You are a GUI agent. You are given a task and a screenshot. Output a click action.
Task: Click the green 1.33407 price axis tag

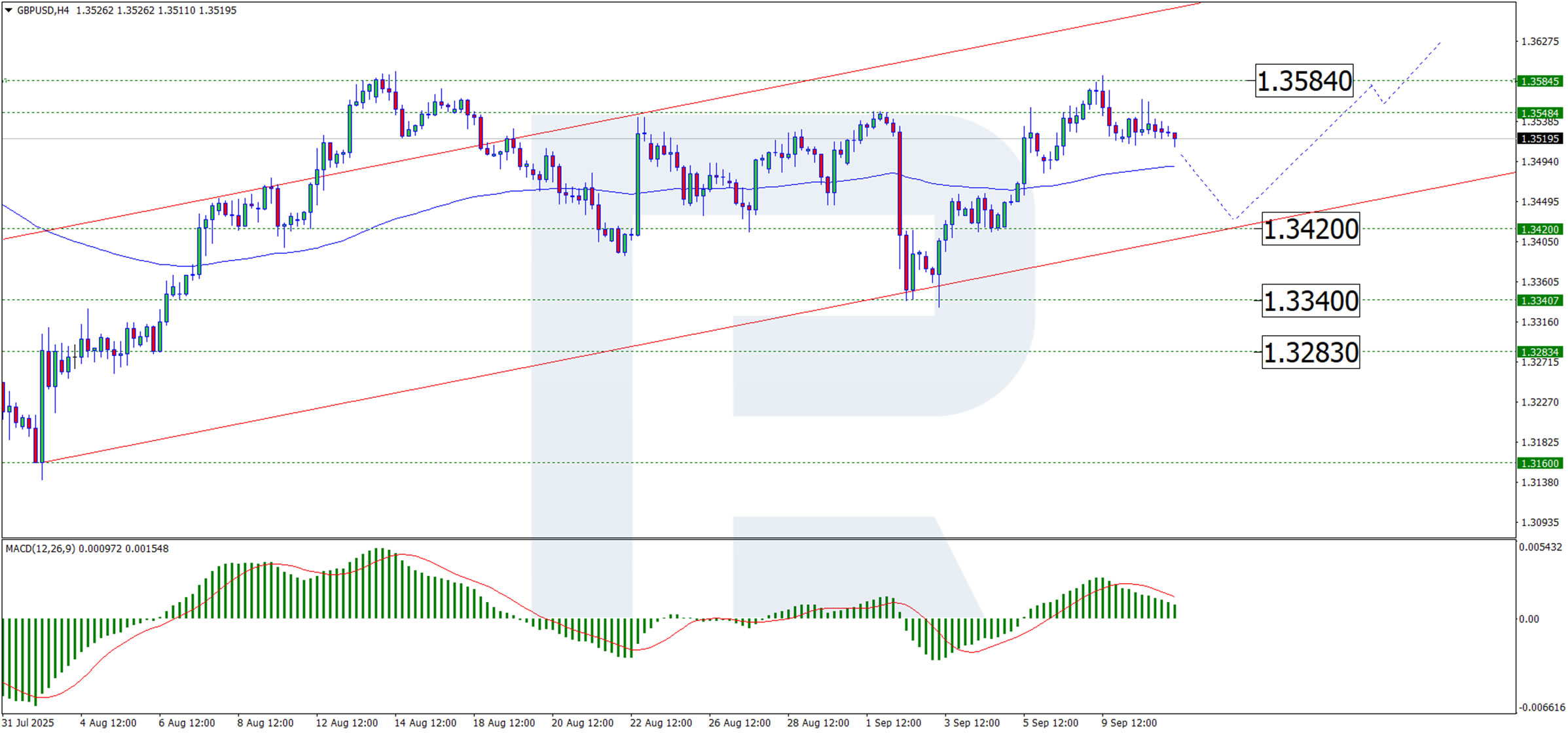[x=1539, y=300]
